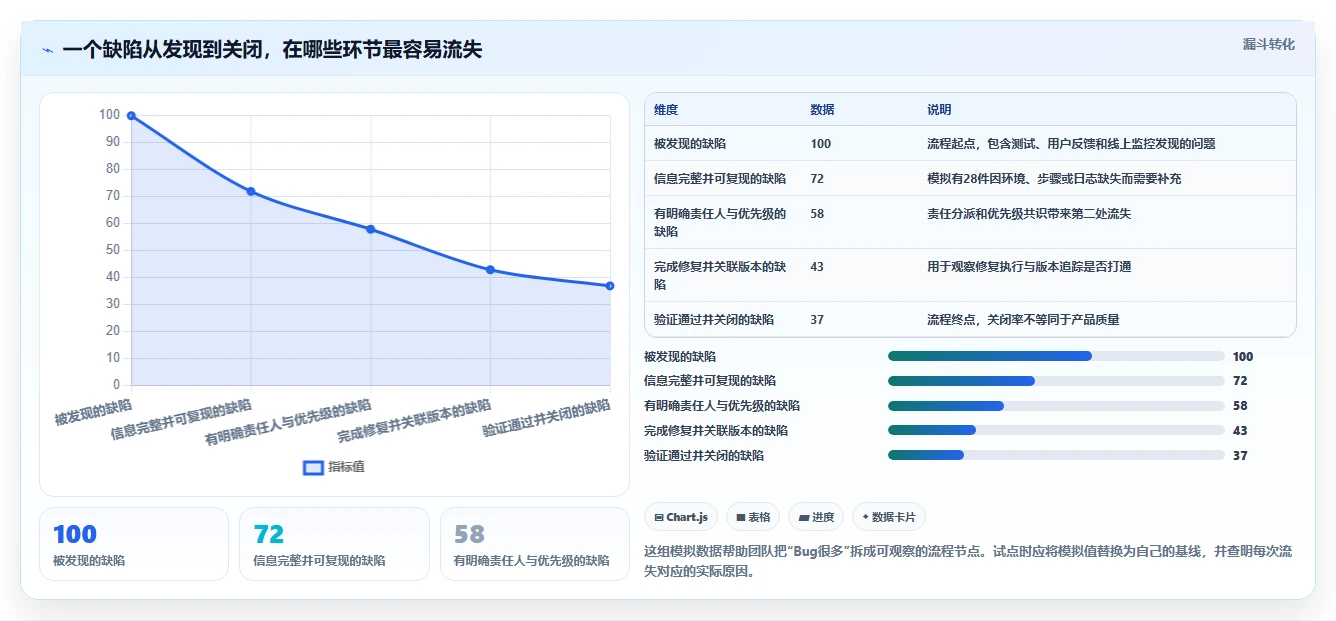This screenshot has width=1336, height=621.
Task: Click table cell 验证通过并关闭的缺陷
Action: 714,320
